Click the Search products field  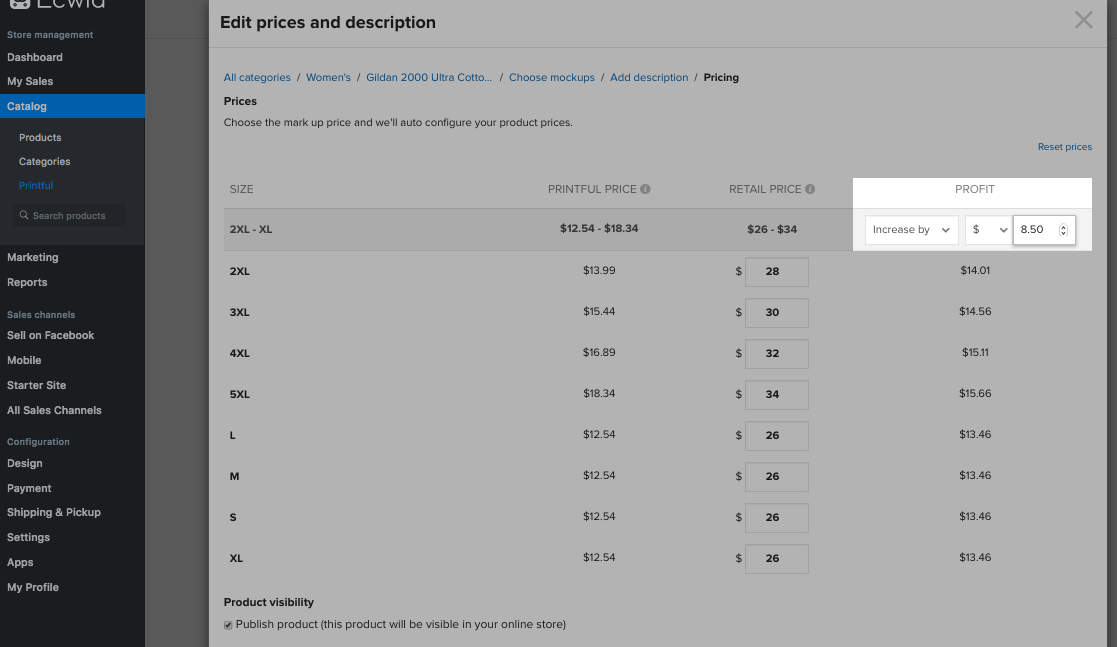[x=69, y=215]
